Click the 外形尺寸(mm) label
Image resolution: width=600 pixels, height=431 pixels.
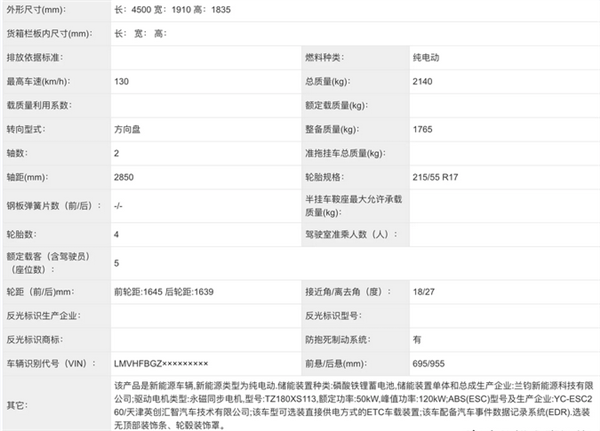click(x=36, y=10)
